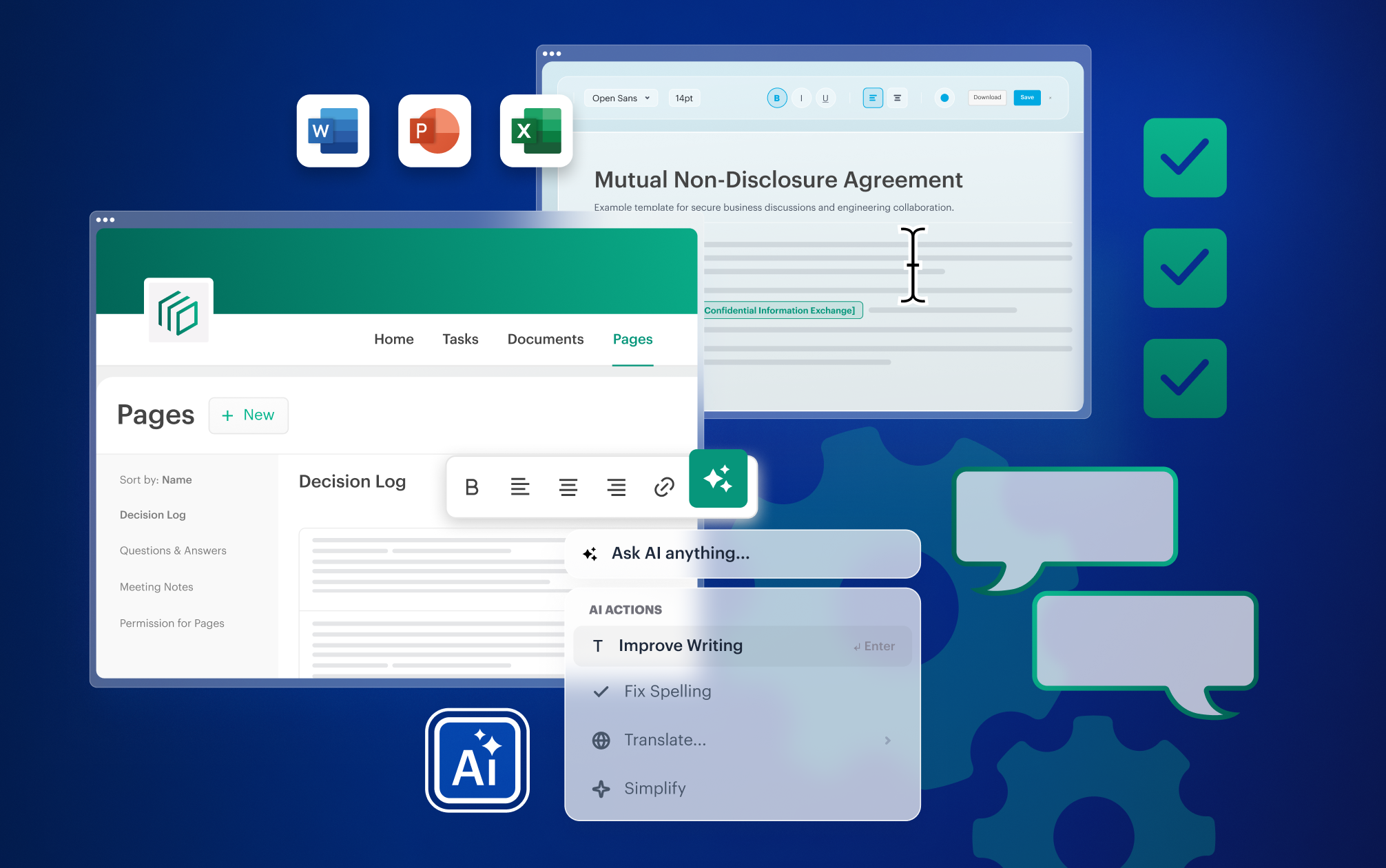The width and height of the screenshot is (1386, 868).
Task: Toggle the bottom green checkmark box
Action: 1185,378
